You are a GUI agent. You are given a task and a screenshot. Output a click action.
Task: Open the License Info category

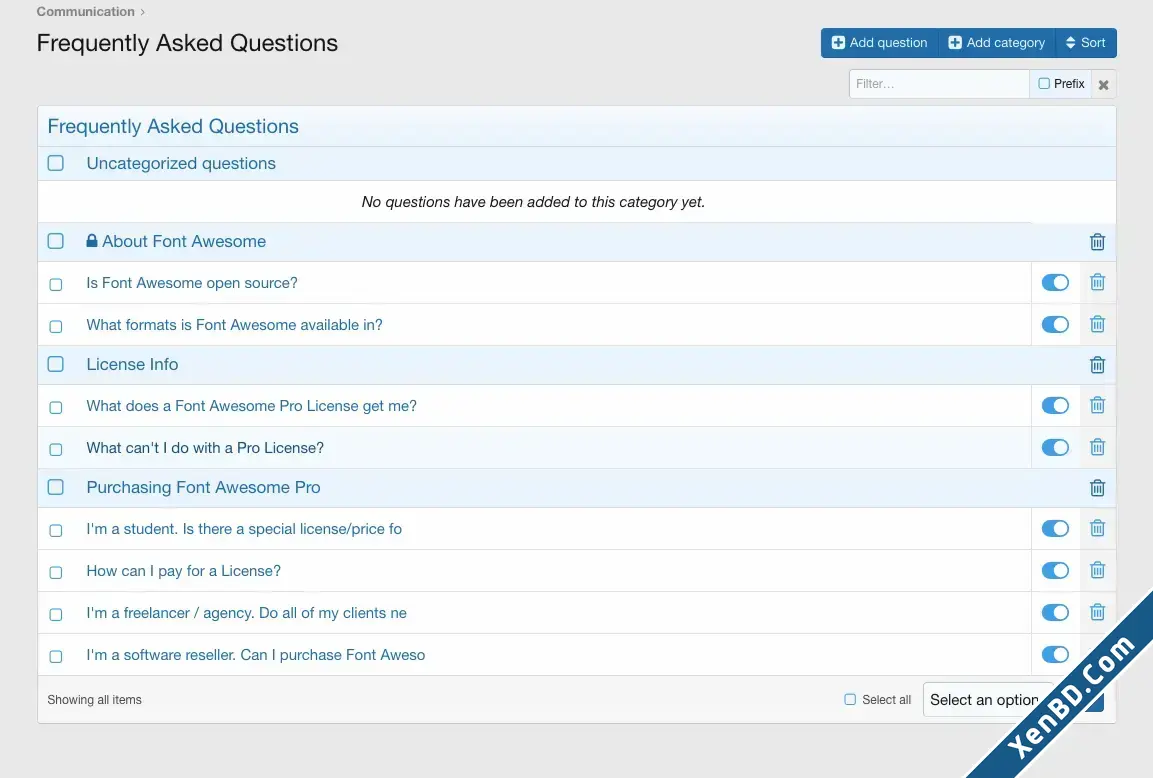click(132, 364)
